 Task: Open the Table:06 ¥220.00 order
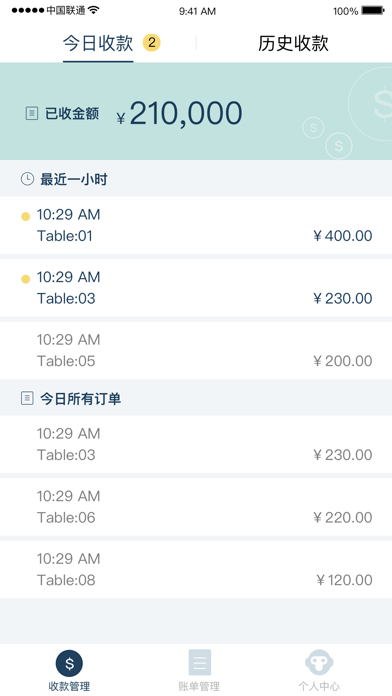[x=196, y=506]
